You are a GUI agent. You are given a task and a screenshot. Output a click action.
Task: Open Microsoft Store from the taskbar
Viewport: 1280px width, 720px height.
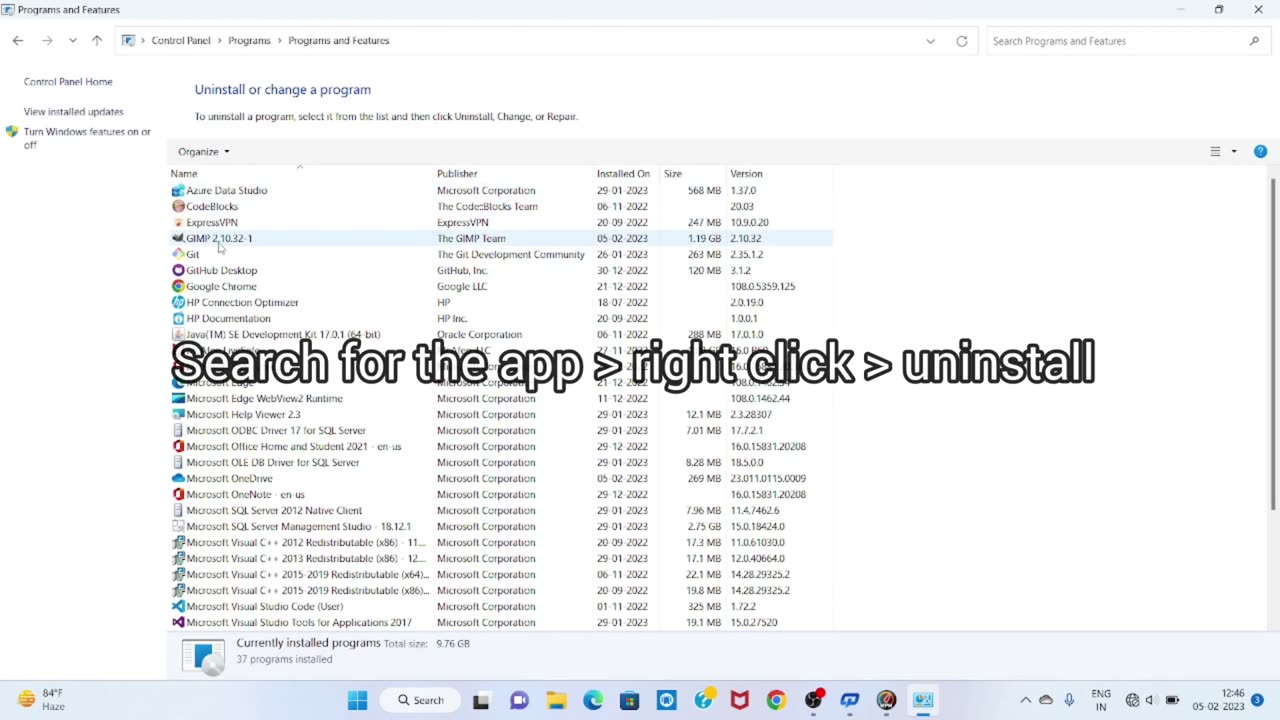[629, 700]
